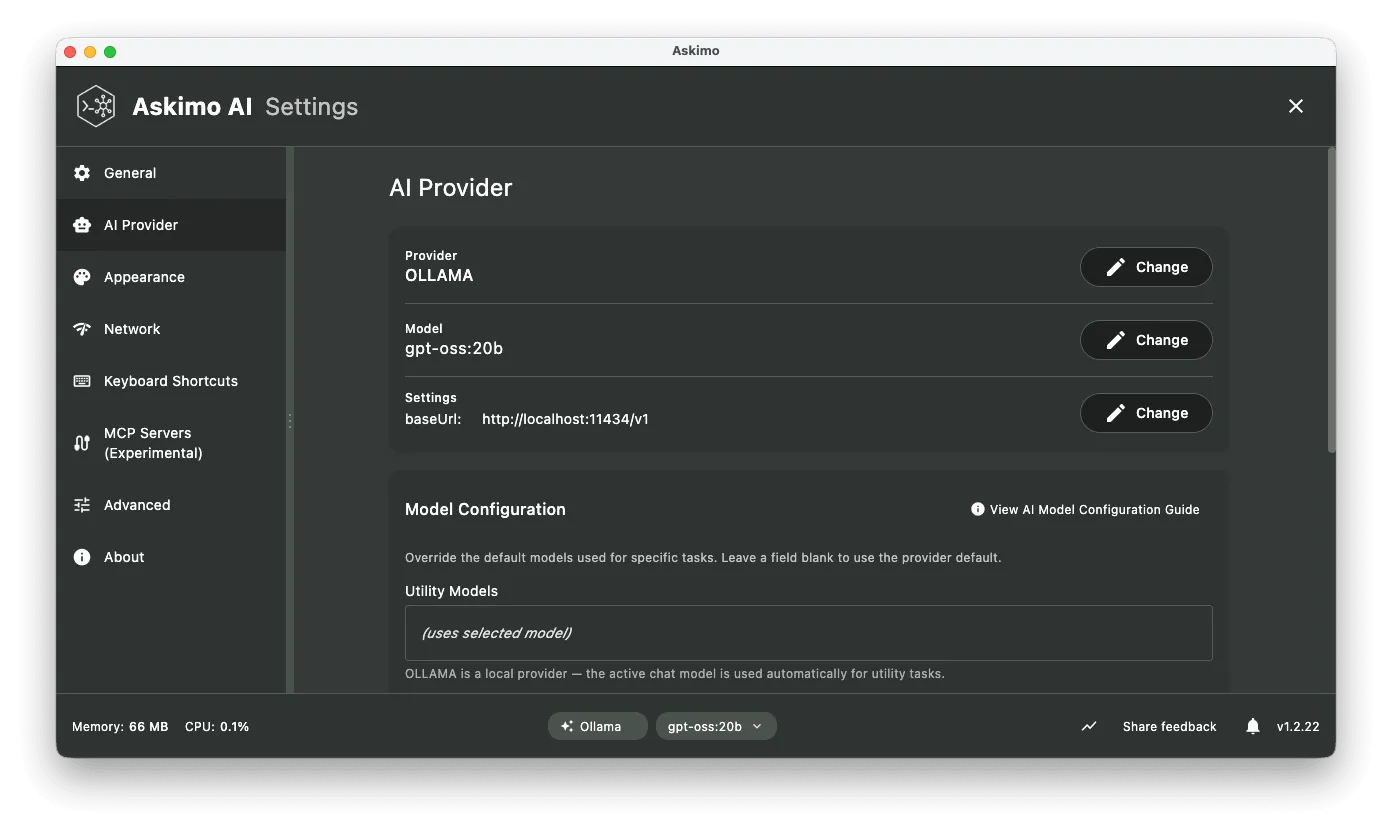Viewport: 1392px width, 832px height.
Task: Click the Utility Models label
Action: 451,591
